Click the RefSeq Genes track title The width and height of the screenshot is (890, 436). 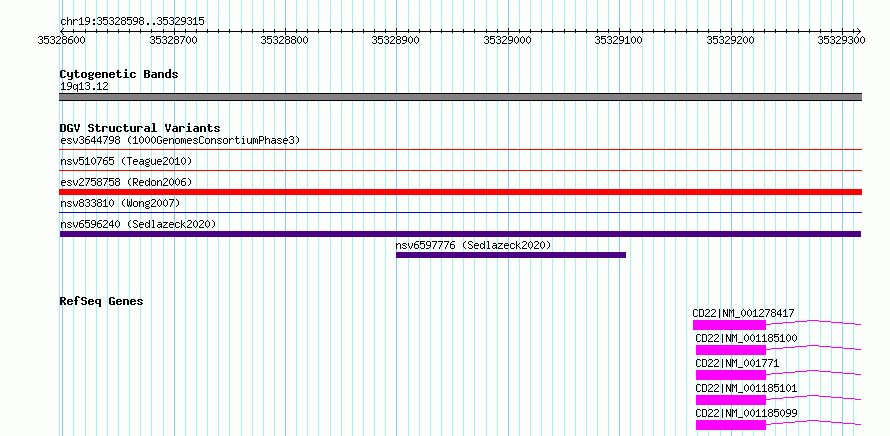point(101,301)
